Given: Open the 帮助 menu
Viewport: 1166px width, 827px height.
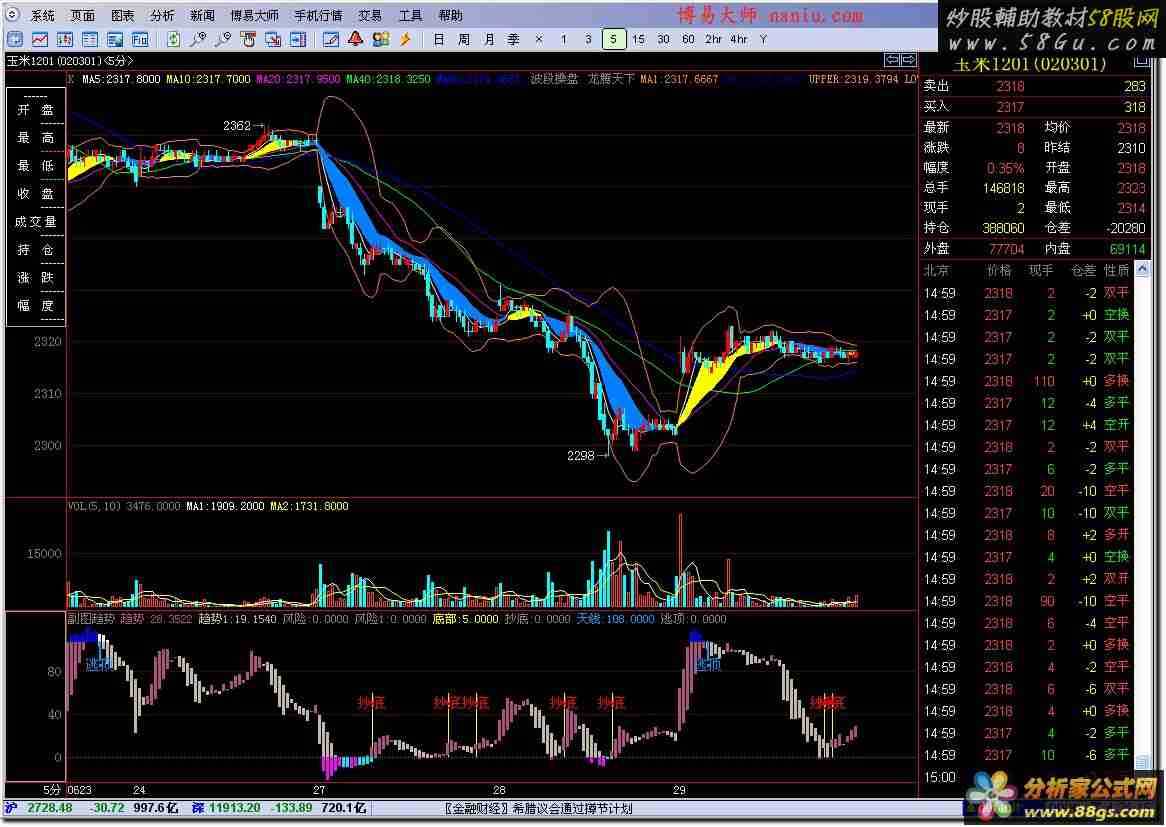Looking at the screenshot, I should pos(451,16).
